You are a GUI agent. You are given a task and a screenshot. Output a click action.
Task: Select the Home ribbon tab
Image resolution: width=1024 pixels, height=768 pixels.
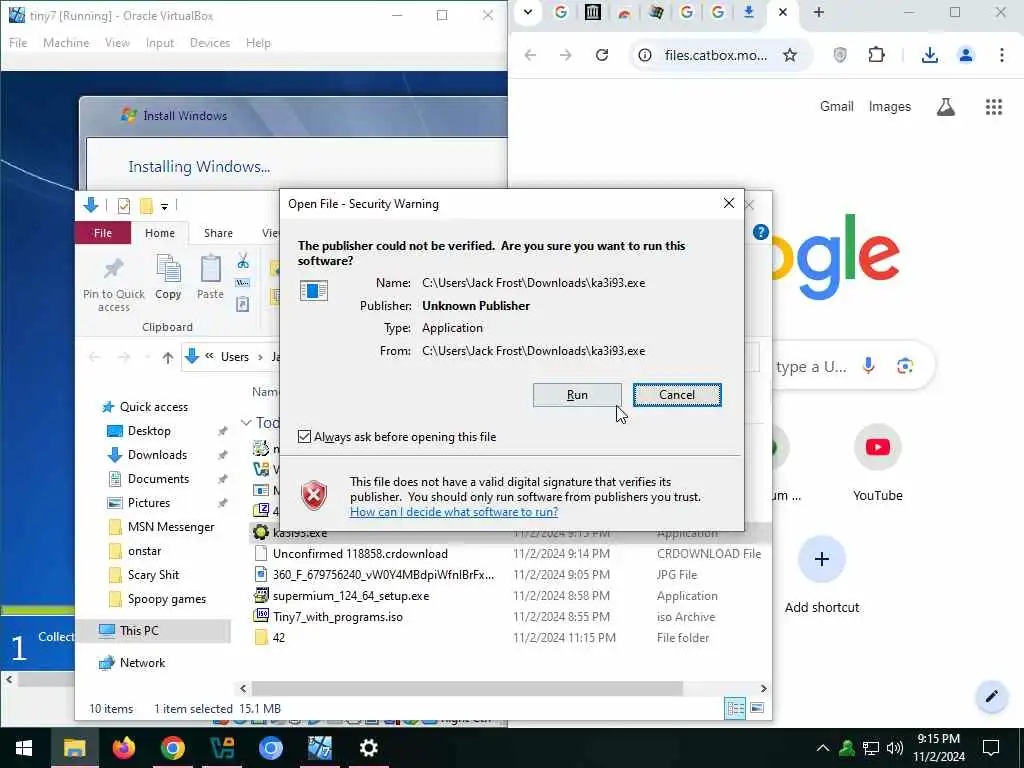[x=159, y=233]
